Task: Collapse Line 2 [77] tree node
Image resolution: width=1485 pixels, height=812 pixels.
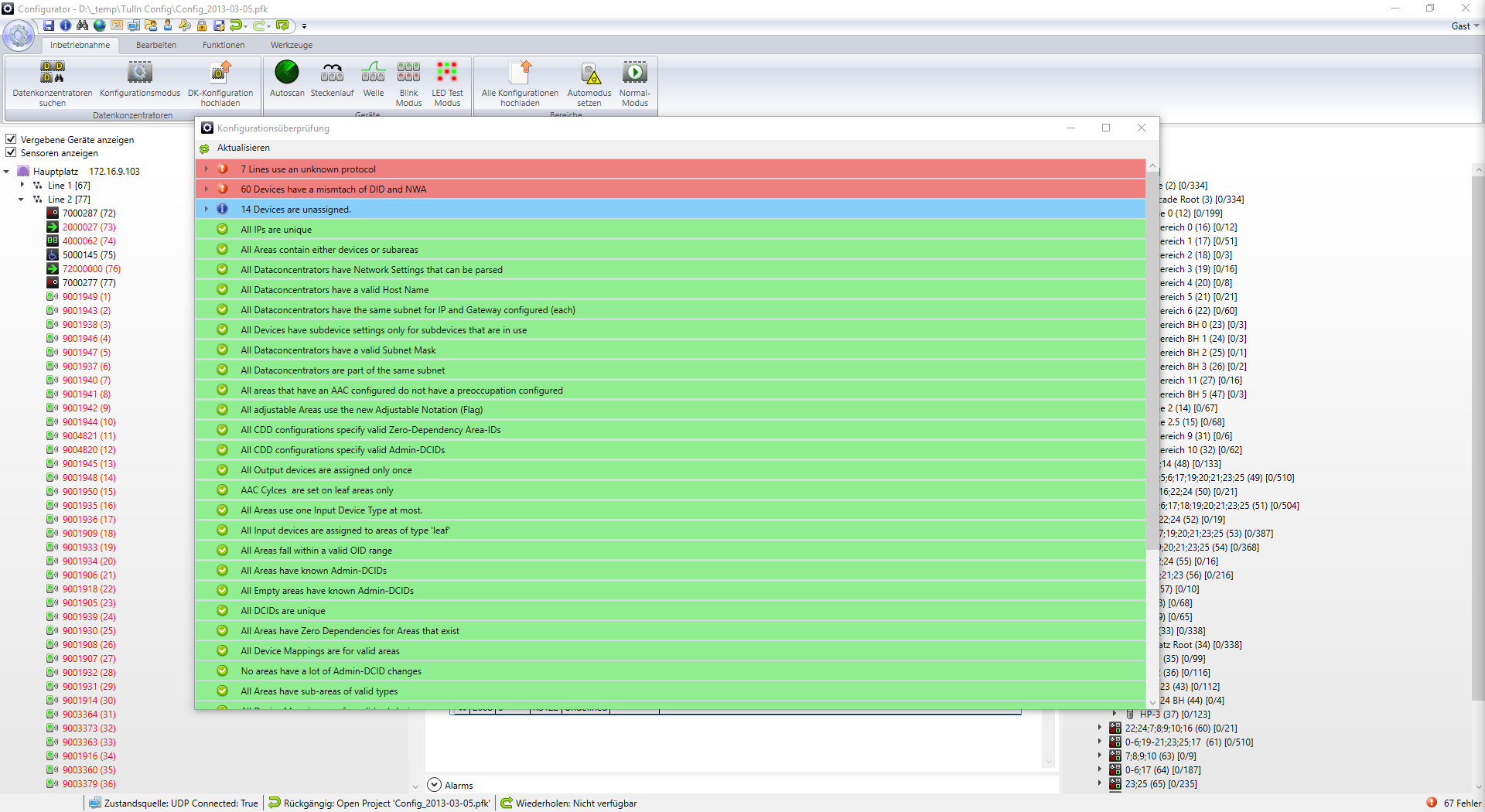Action: click(22, 200)
